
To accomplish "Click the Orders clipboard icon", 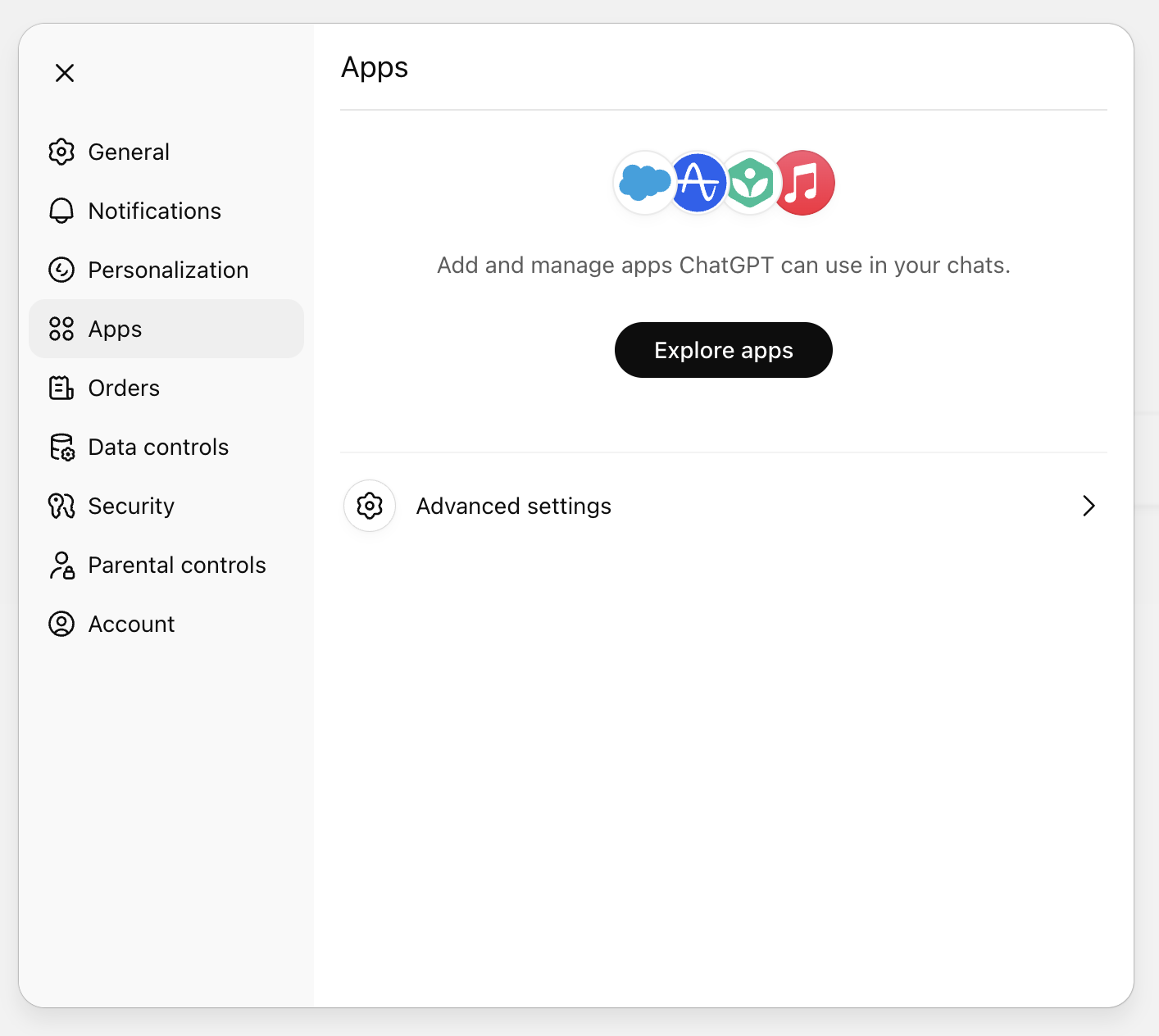I will (61, 388).
